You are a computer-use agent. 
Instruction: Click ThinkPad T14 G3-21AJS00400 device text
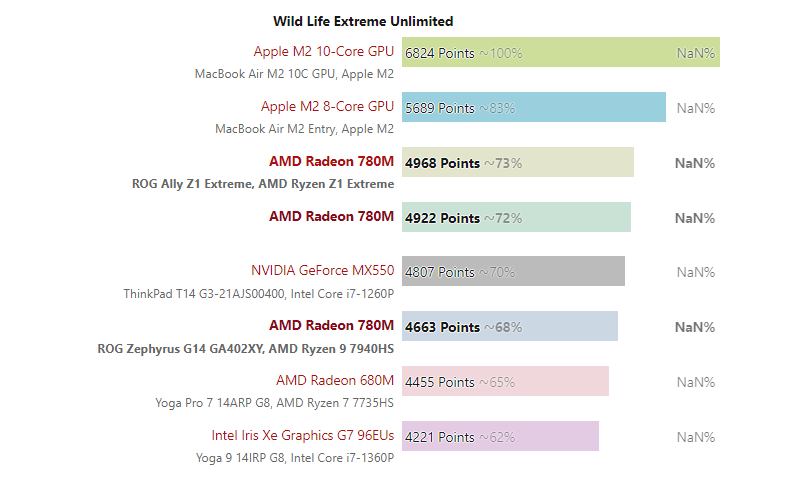[204, 294]
